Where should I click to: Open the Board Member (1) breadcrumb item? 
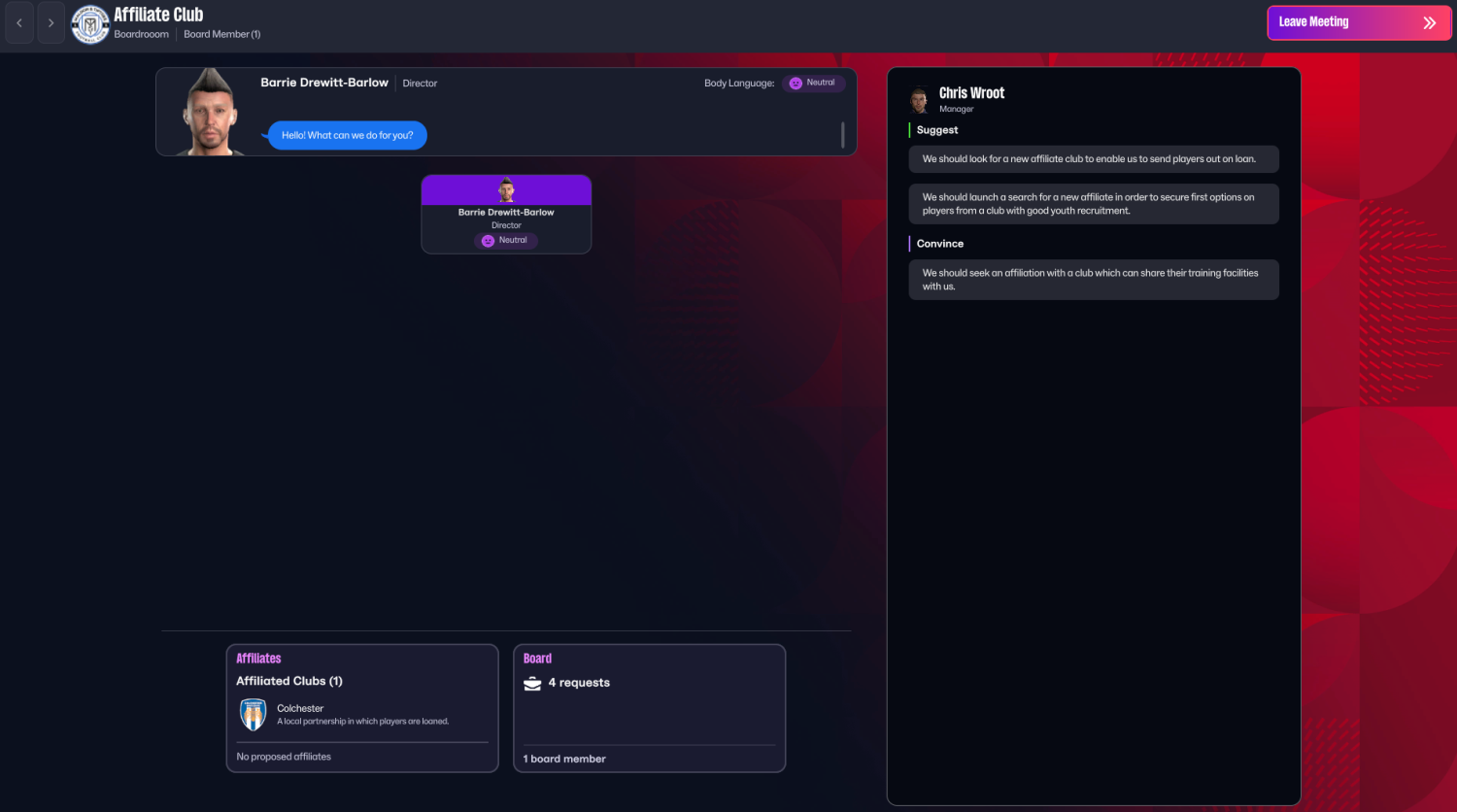[x=222, y=34]
